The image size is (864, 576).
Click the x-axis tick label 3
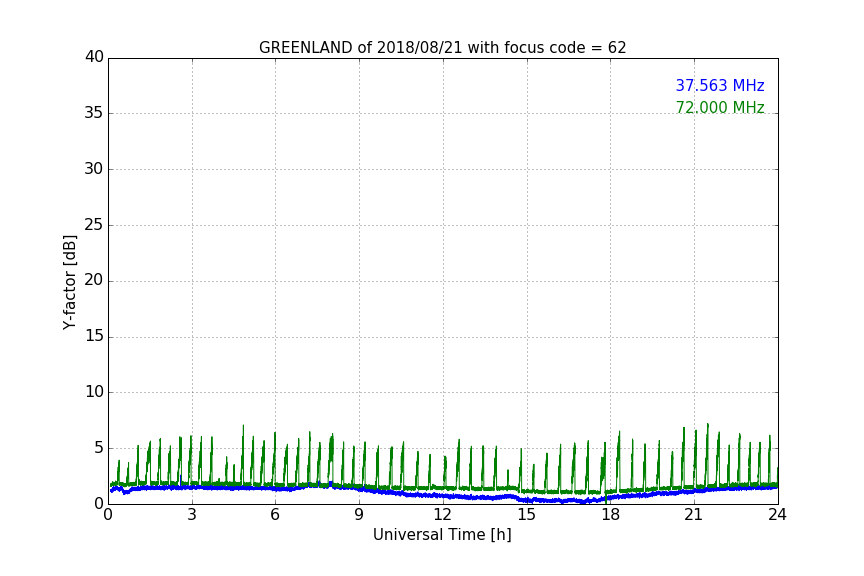[x=192, y=515]
